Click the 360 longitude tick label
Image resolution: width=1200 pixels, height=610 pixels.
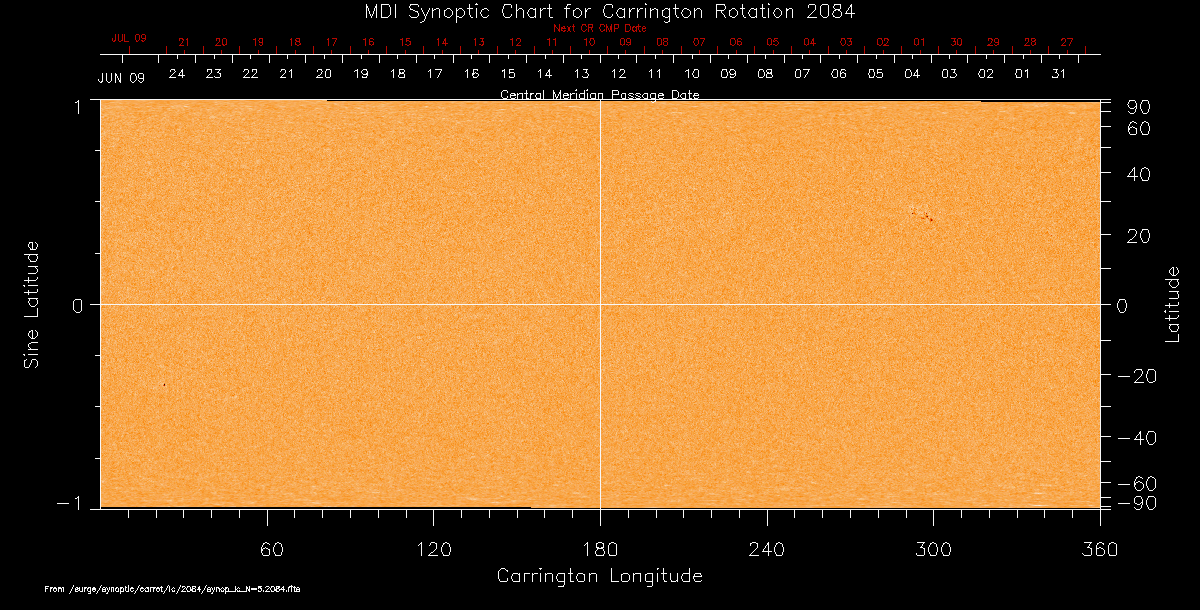point(1099,549)
